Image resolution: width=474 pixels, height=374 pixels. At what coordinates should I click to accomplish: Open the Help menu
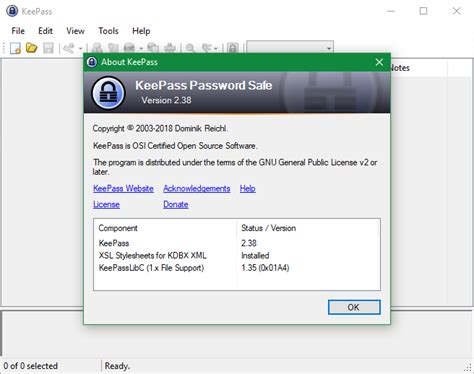[x=141, y=31]
